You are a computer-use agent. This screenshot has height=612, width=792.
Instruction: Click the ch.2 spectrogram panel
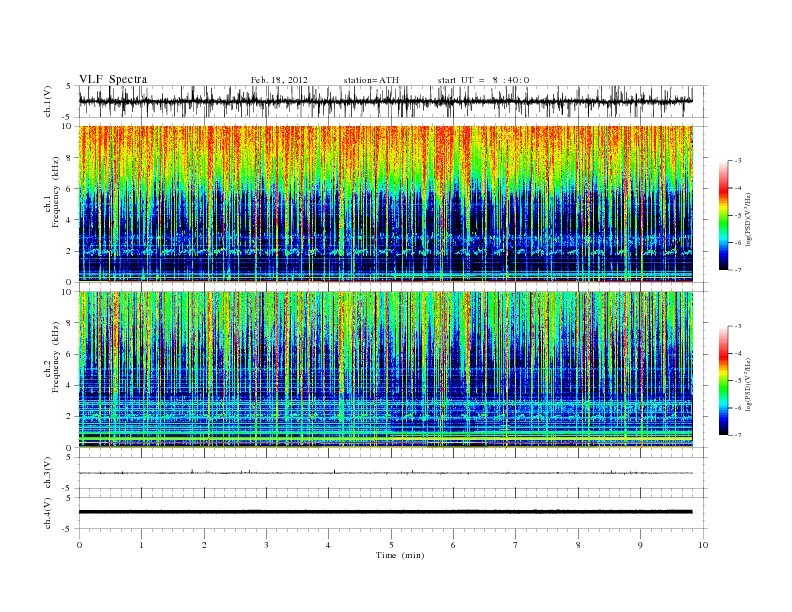tap(385, 370)
